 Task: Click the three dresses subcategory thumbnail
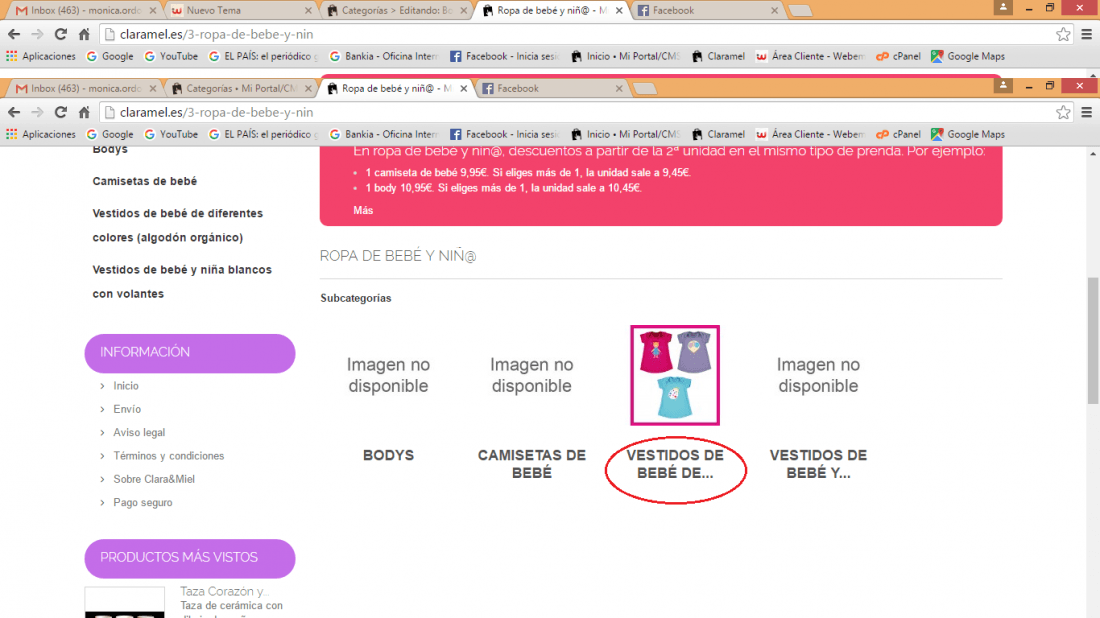[x=675, y=375]
